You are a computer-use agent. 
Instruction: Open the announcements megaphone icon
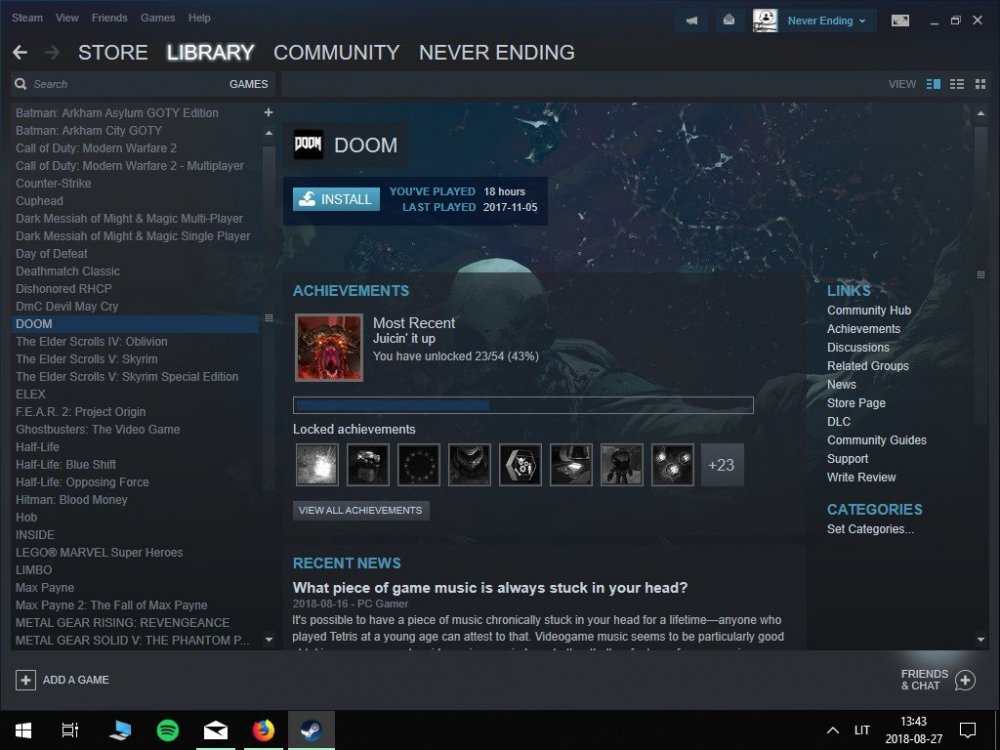click(x=691, y=20)
